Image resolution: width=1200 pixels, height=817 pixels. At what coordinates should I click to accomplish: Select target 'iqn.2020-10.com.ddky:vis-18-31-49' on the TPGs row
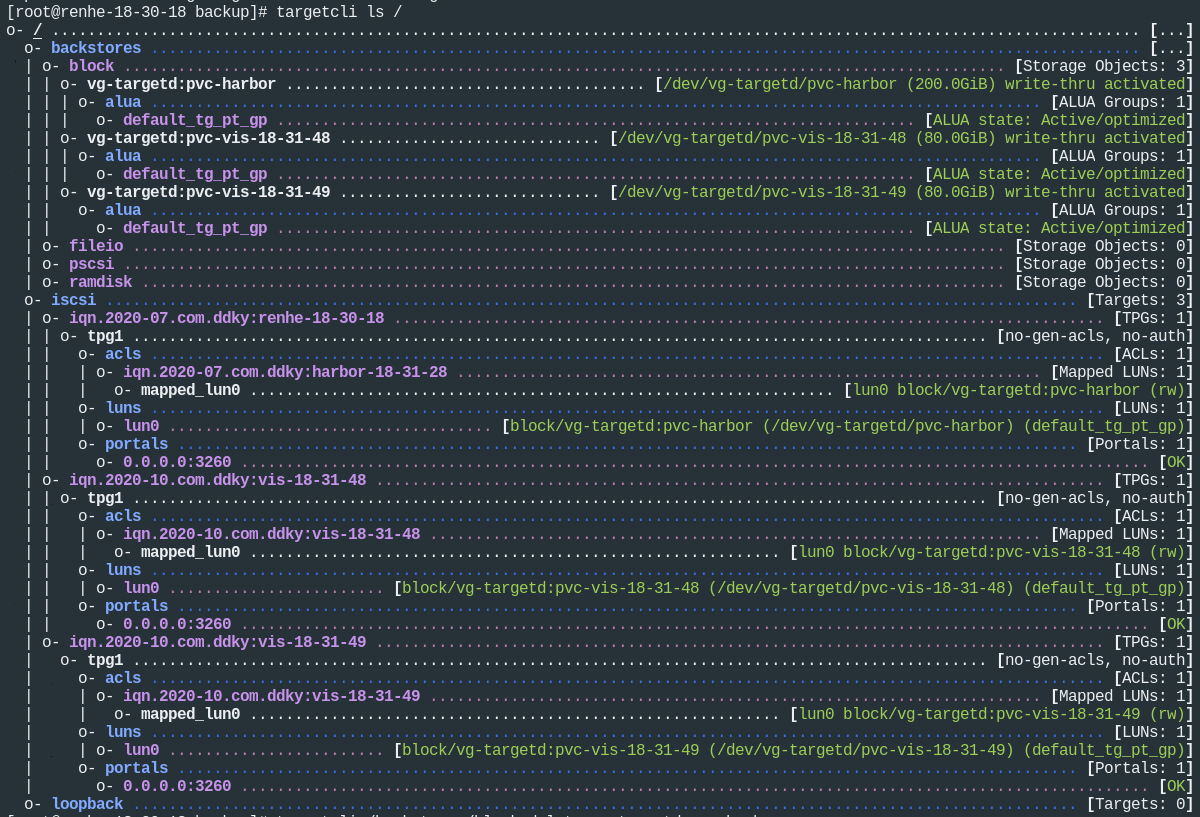[x=217, y=642]
